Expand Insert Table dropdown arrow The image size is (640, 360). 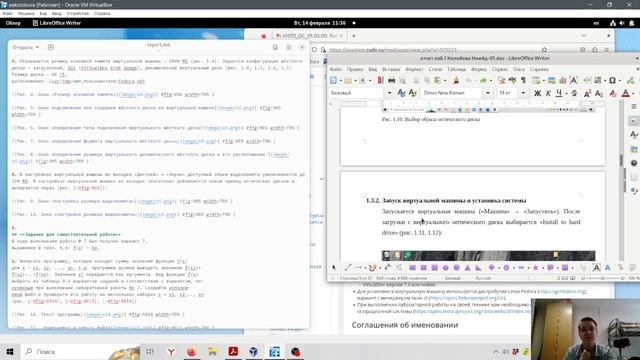click(544, 81)
